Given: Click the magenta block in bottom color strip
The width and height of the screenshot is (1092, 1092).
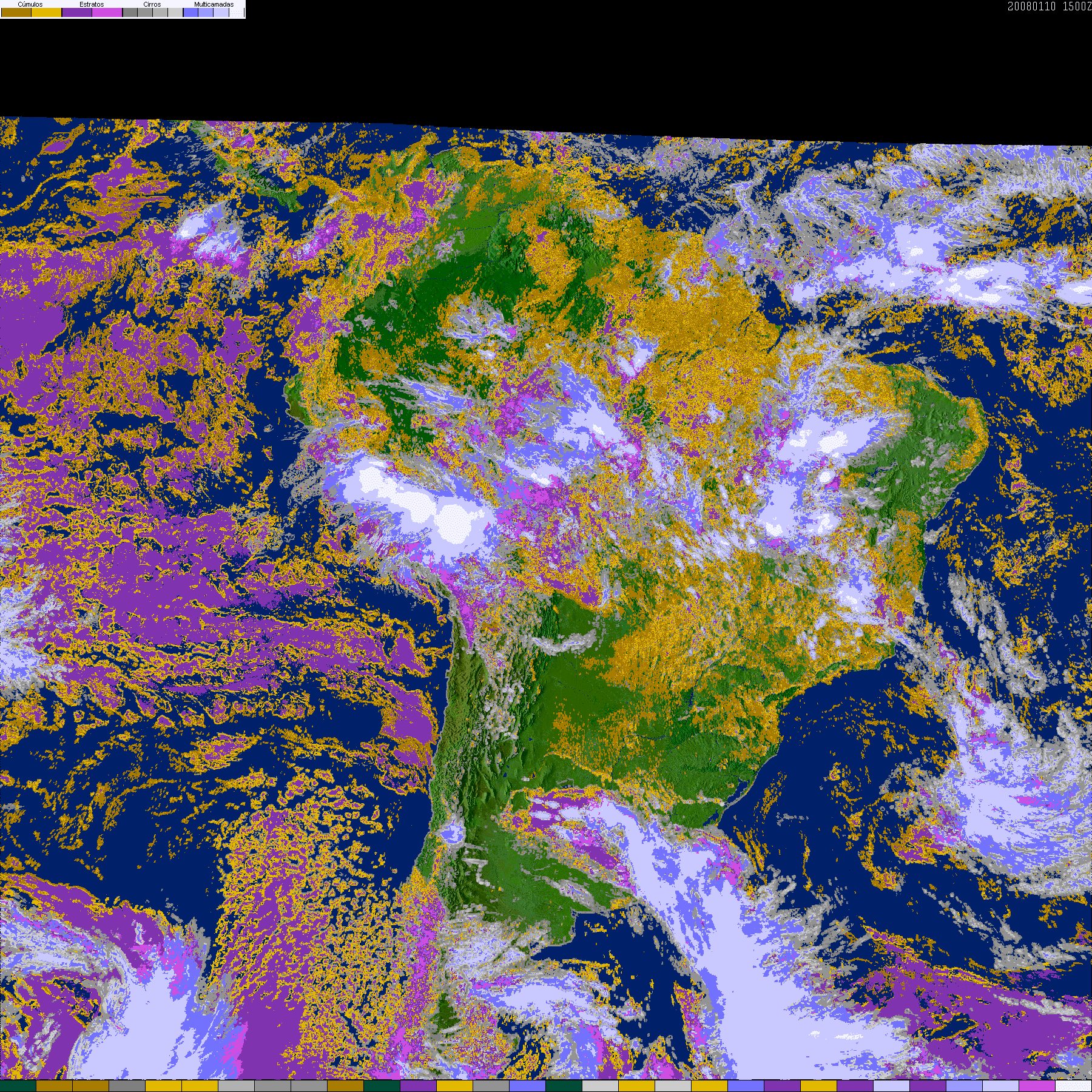Looking at the screenshot, I should [1037, 1086].
